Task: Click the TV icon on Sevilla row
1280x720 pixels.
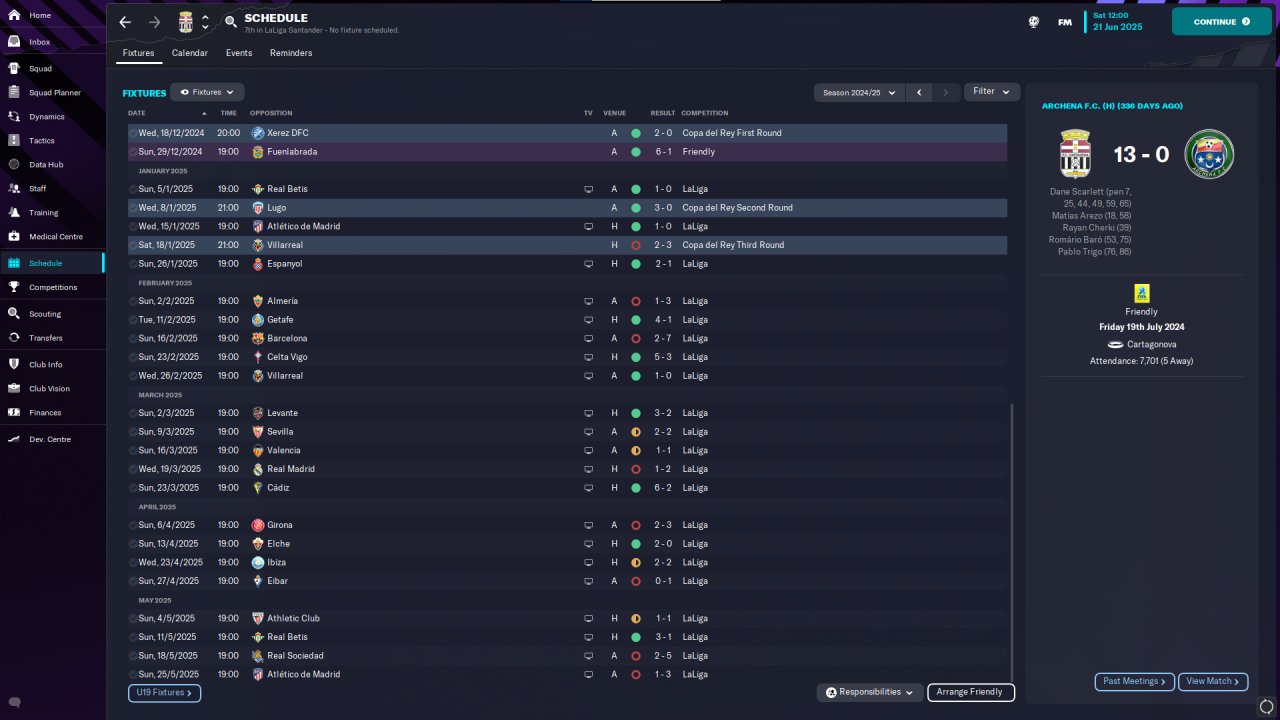Action: click(x=589, y=432)
